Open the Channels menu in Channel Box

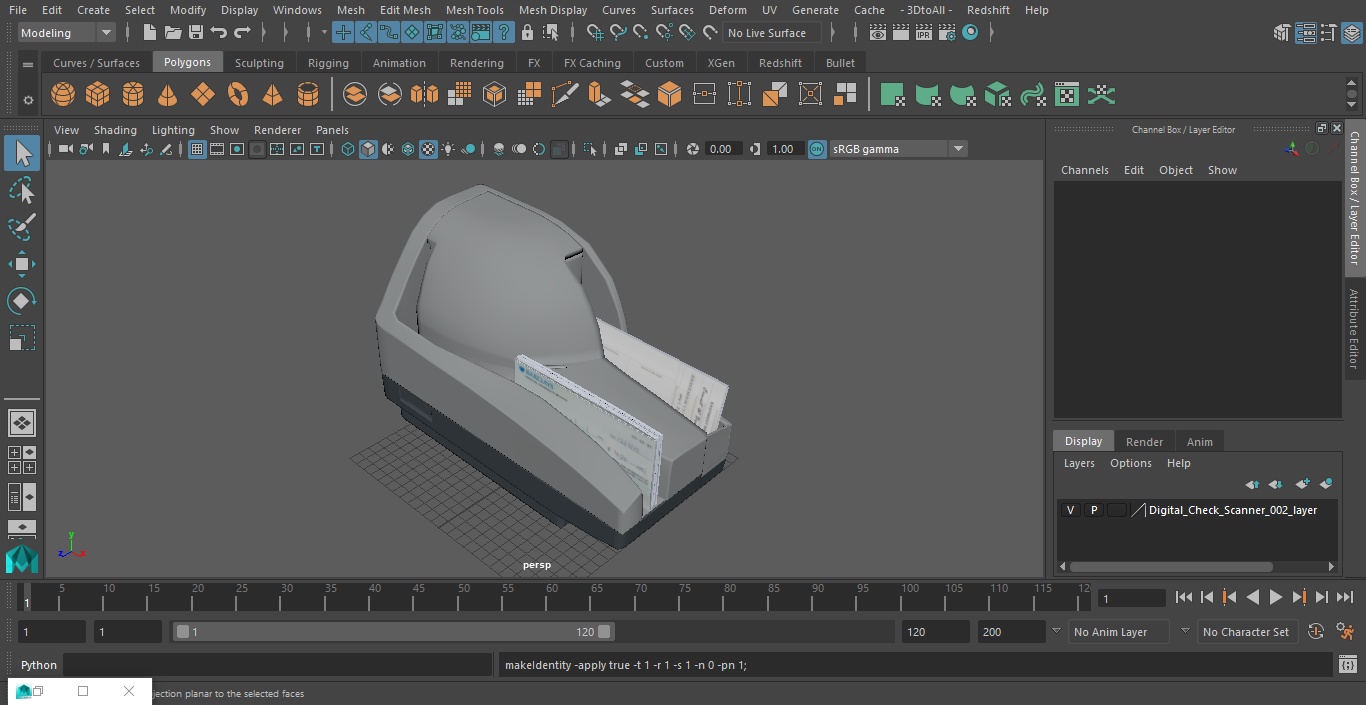pos(1085,170)
